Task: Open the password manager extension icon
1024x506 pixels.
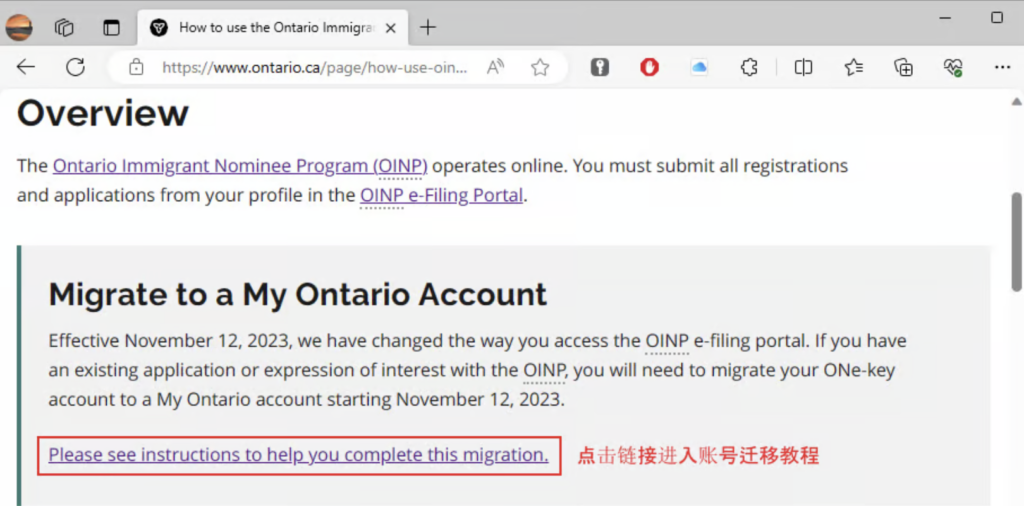Action: click(x=600, y=67)
